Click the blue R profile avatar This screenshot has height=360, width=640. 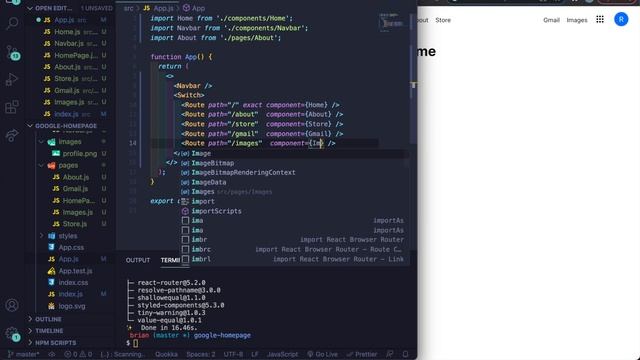[x=621, y=19]
